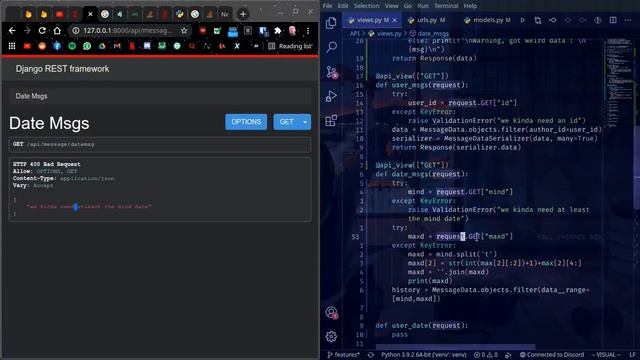Click the features* git branch
Viewport: 640px width, 360px height.
(344, 355)
